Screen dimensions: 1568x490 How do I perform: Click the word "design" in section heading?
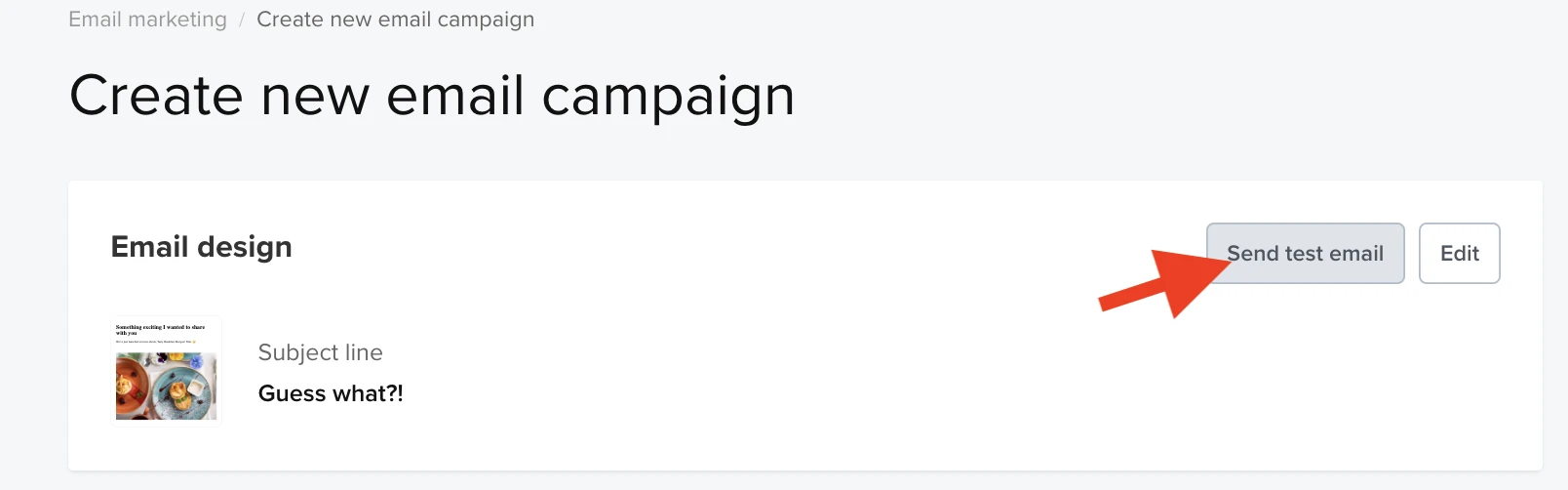pos(244,247)
